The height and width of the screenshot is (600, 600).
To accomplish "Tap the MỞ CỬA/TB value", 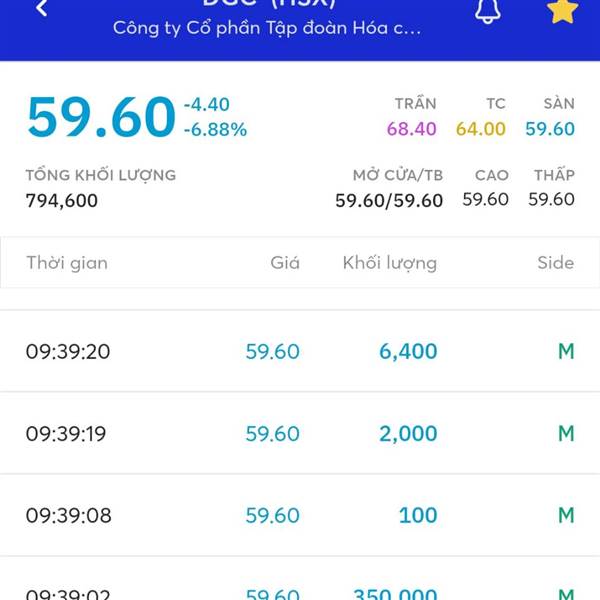I will coord(389,200).
